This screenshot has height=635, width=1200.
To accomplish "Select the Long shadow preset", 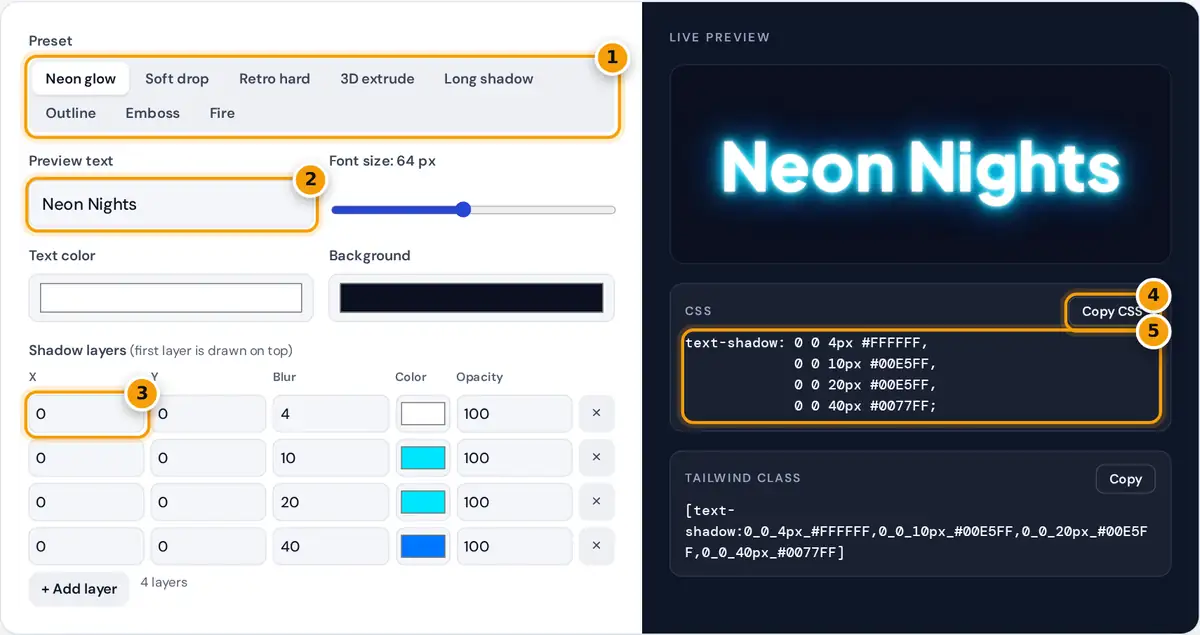I will click(489, 79).
